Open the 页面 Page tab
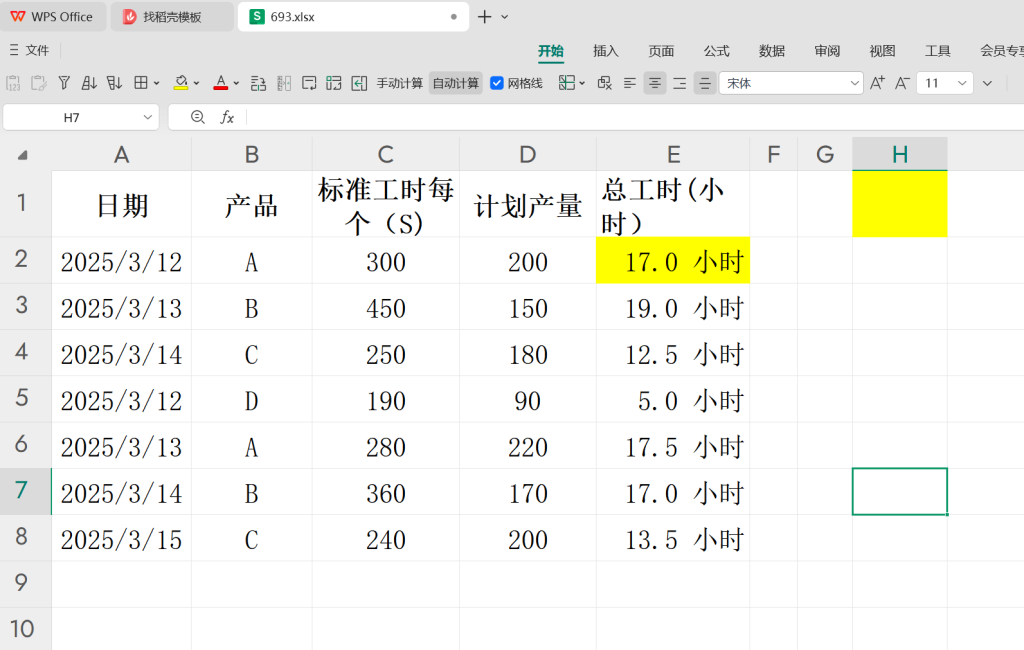This screenshot has width=1024, height=650. (x=661, y=51)
